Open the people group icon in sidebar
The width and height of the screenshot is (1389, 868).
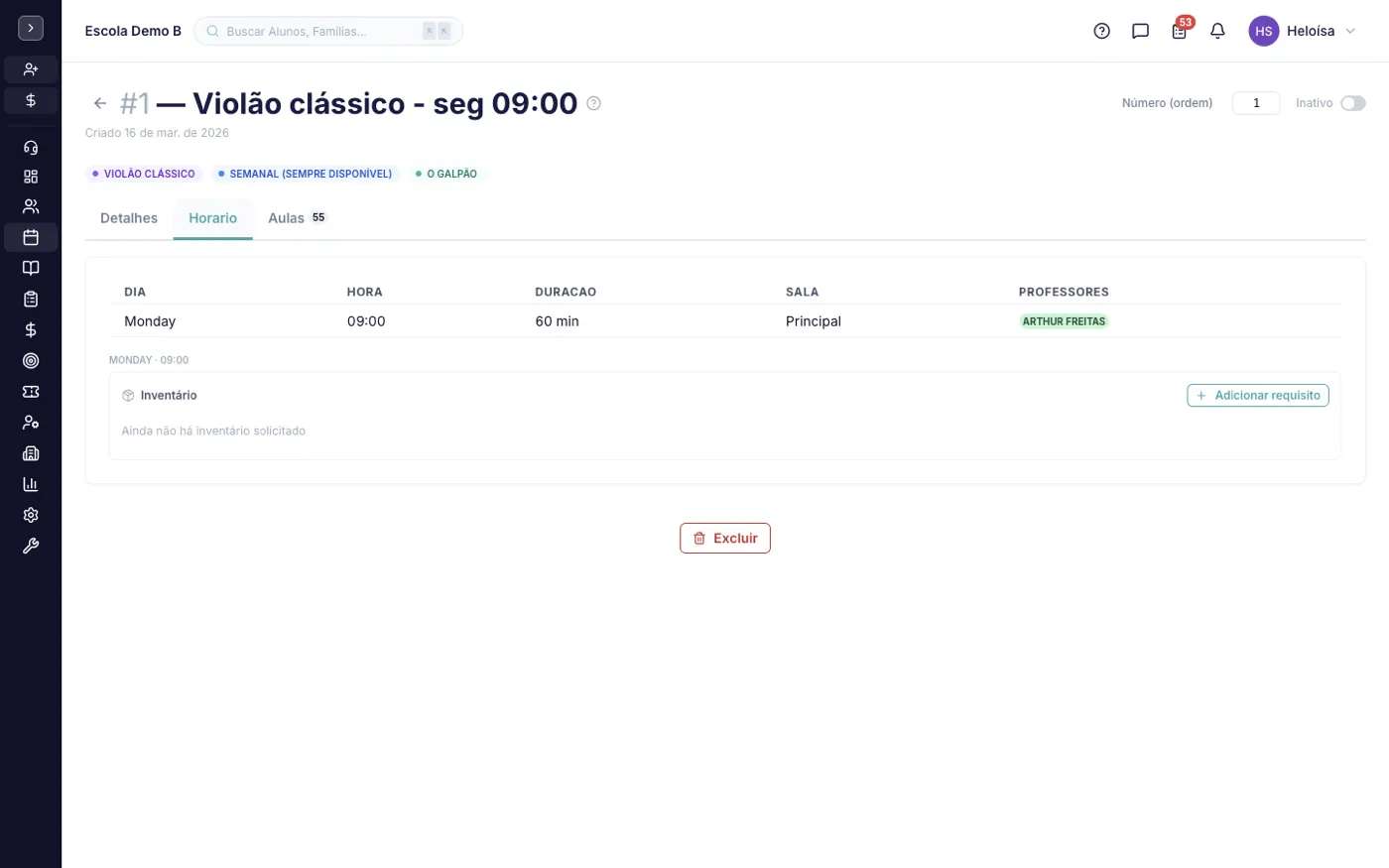[31, 206]
